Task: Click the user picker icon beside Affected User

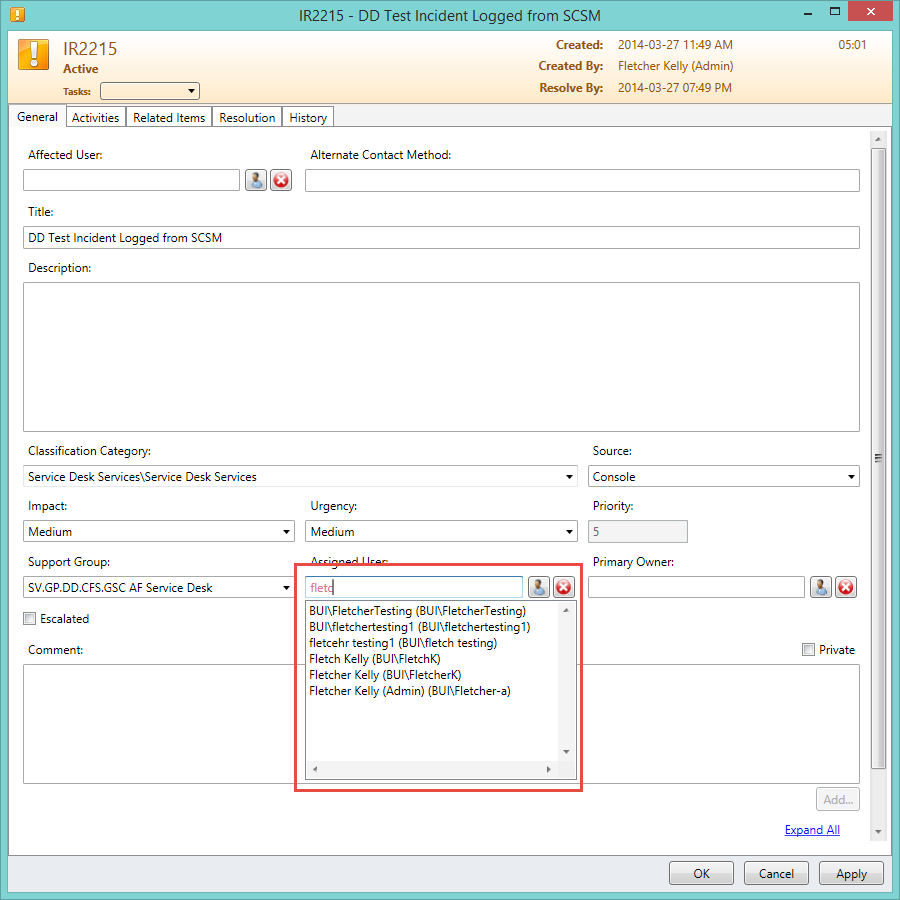Action: pos(256,180)
